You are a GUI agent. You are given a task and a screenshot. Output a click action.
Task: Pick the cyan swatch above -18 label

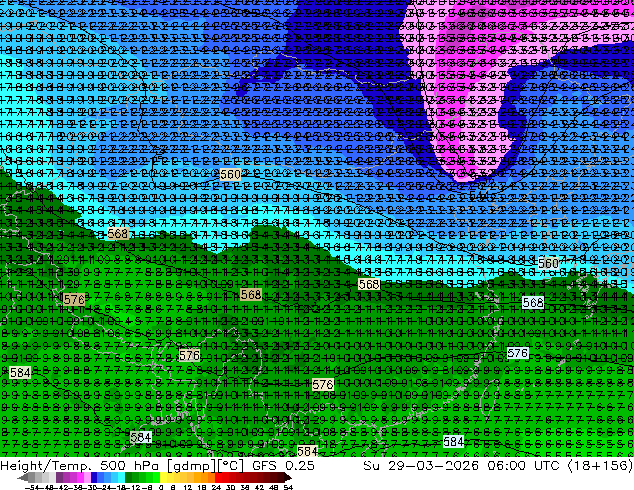122,477
